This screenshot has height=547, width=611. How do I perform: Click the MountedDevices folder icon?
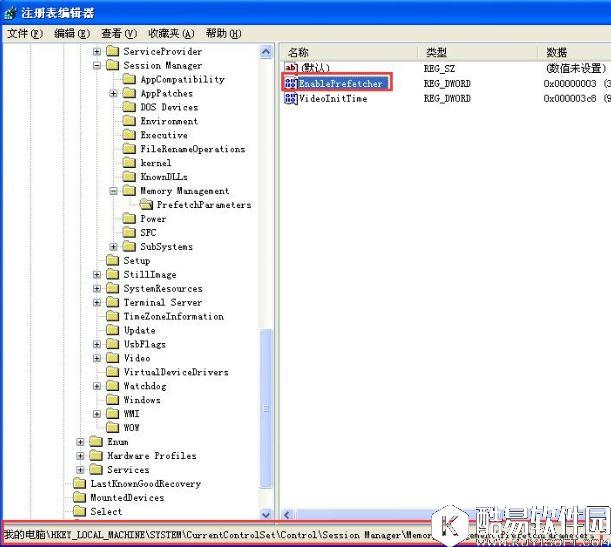click(79, 498)
